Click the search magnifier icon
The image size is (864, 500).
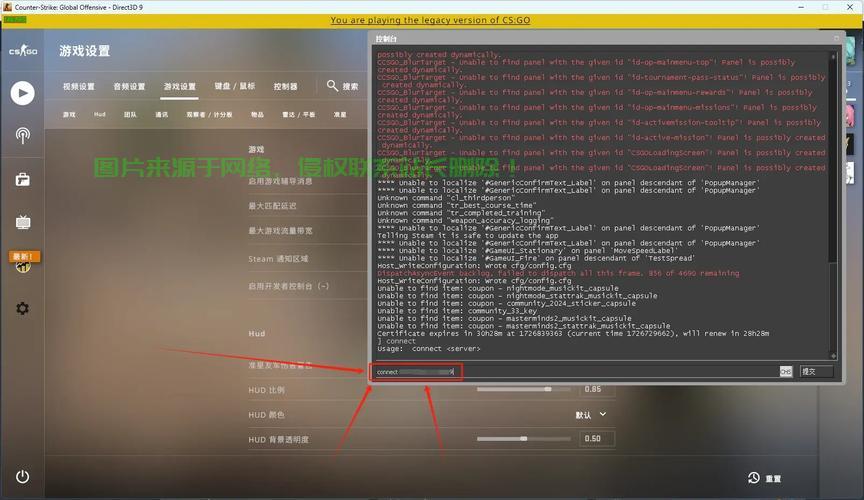332,85
